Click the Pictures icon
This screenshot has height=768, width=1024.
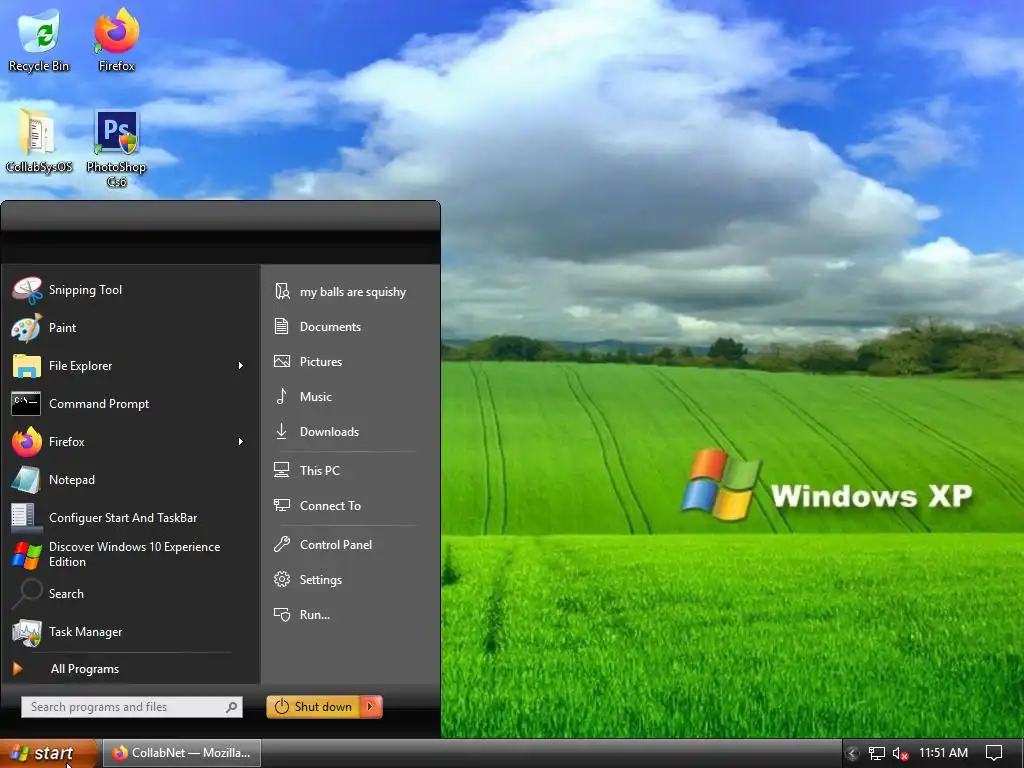pos(281,361)
